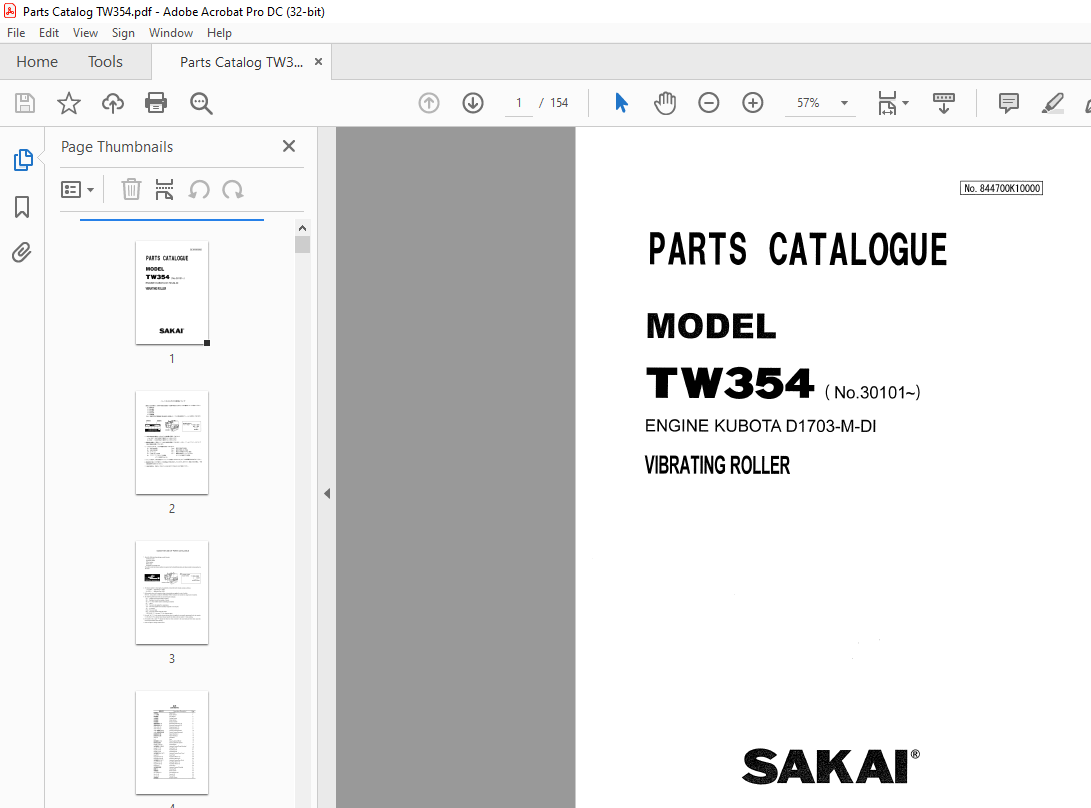Go to next page arrow

point(473,103)
